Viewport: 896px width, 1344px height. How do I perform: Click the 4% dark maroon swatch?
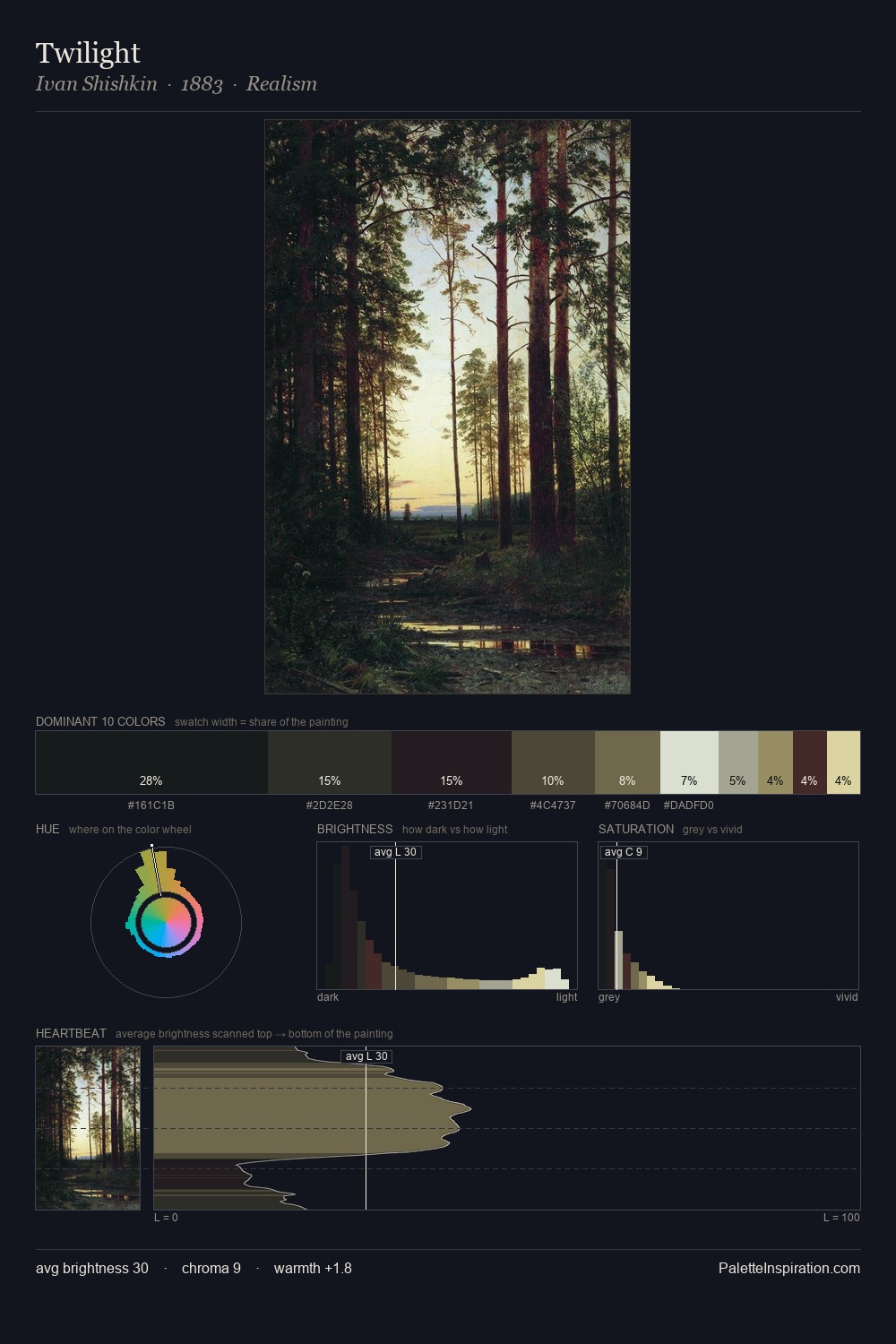point(810,762)
